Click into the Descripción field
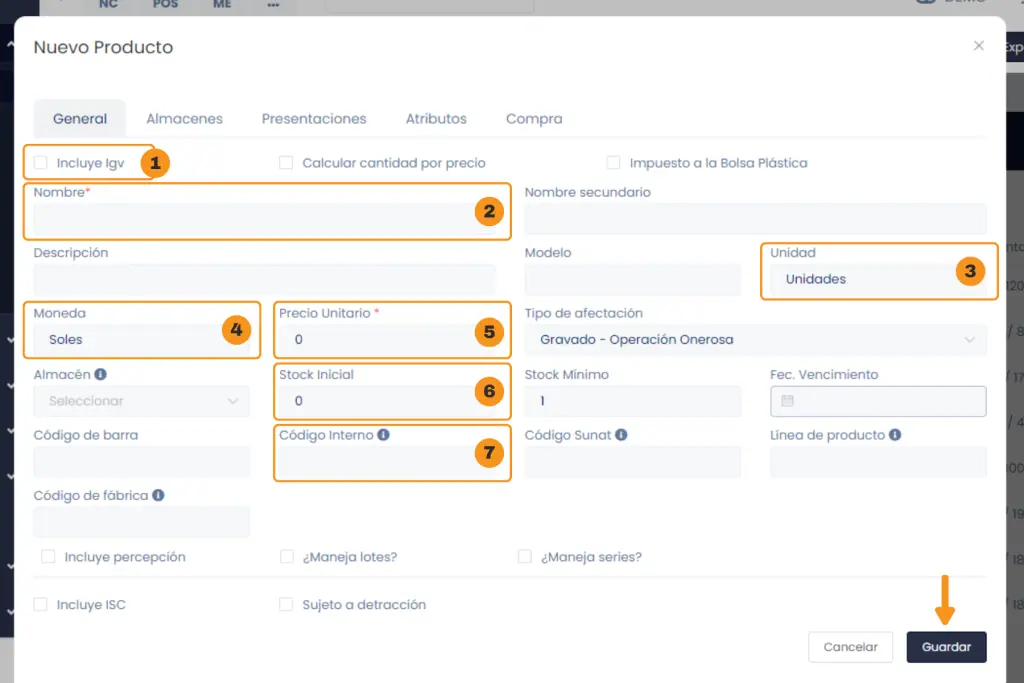The width and height of the screenshot is (1024, 683). click(x=264, y=279)
